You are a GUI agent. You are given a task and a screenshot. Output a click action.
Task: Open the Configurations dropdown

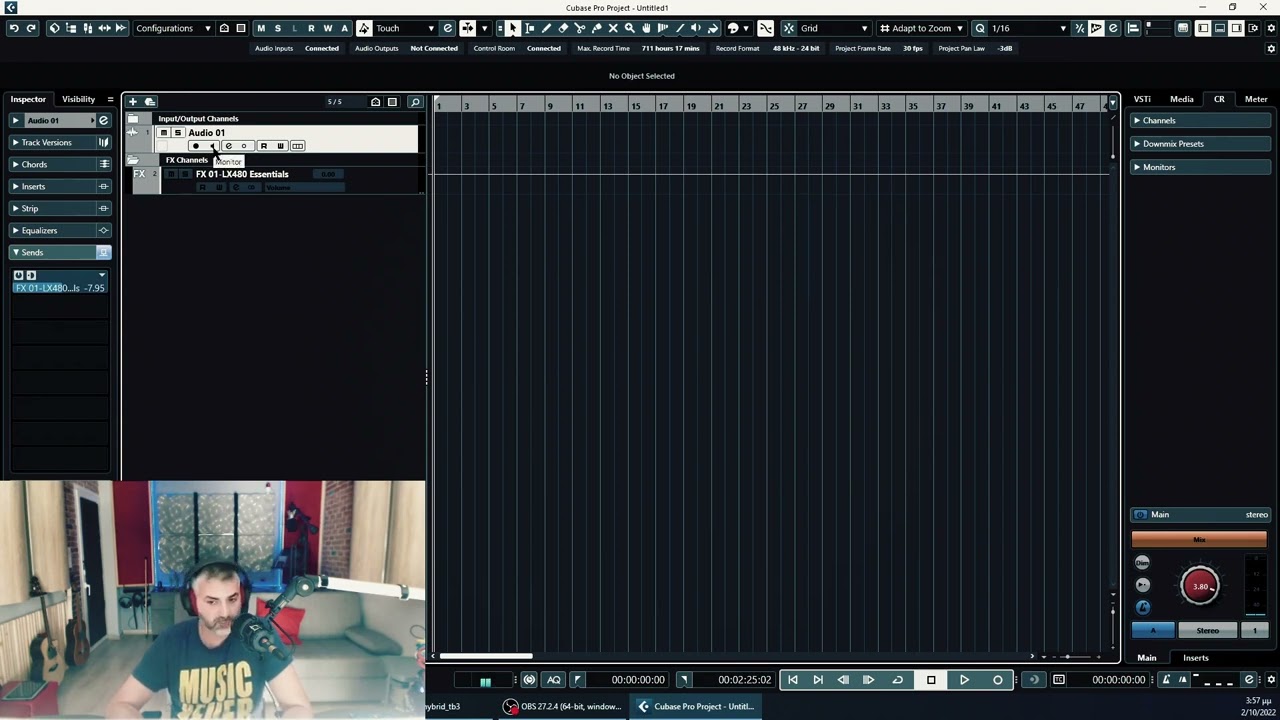pyautogui.click(x=173, y=28)
